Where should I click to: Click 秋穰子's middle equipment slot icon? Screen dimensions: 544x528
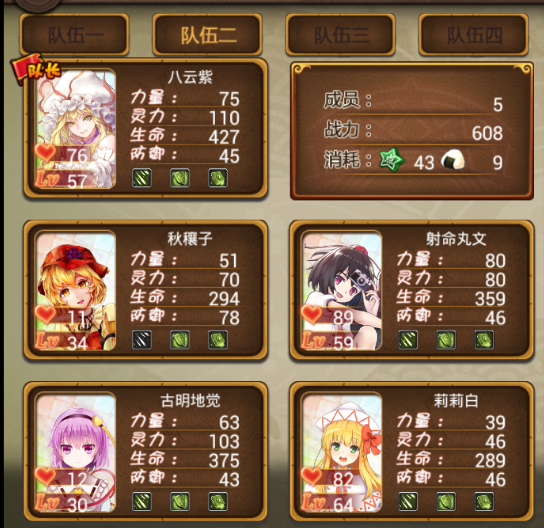coord(180,340)
